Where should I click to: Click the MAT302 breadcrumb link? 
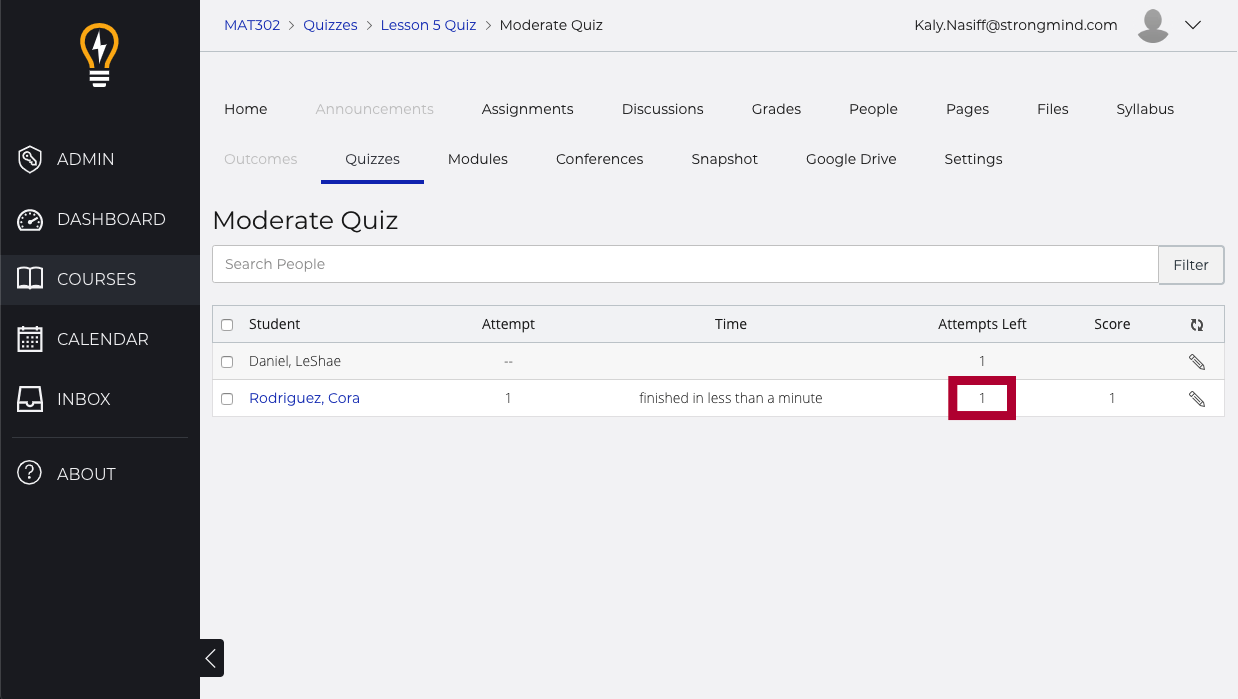point(252,25)
